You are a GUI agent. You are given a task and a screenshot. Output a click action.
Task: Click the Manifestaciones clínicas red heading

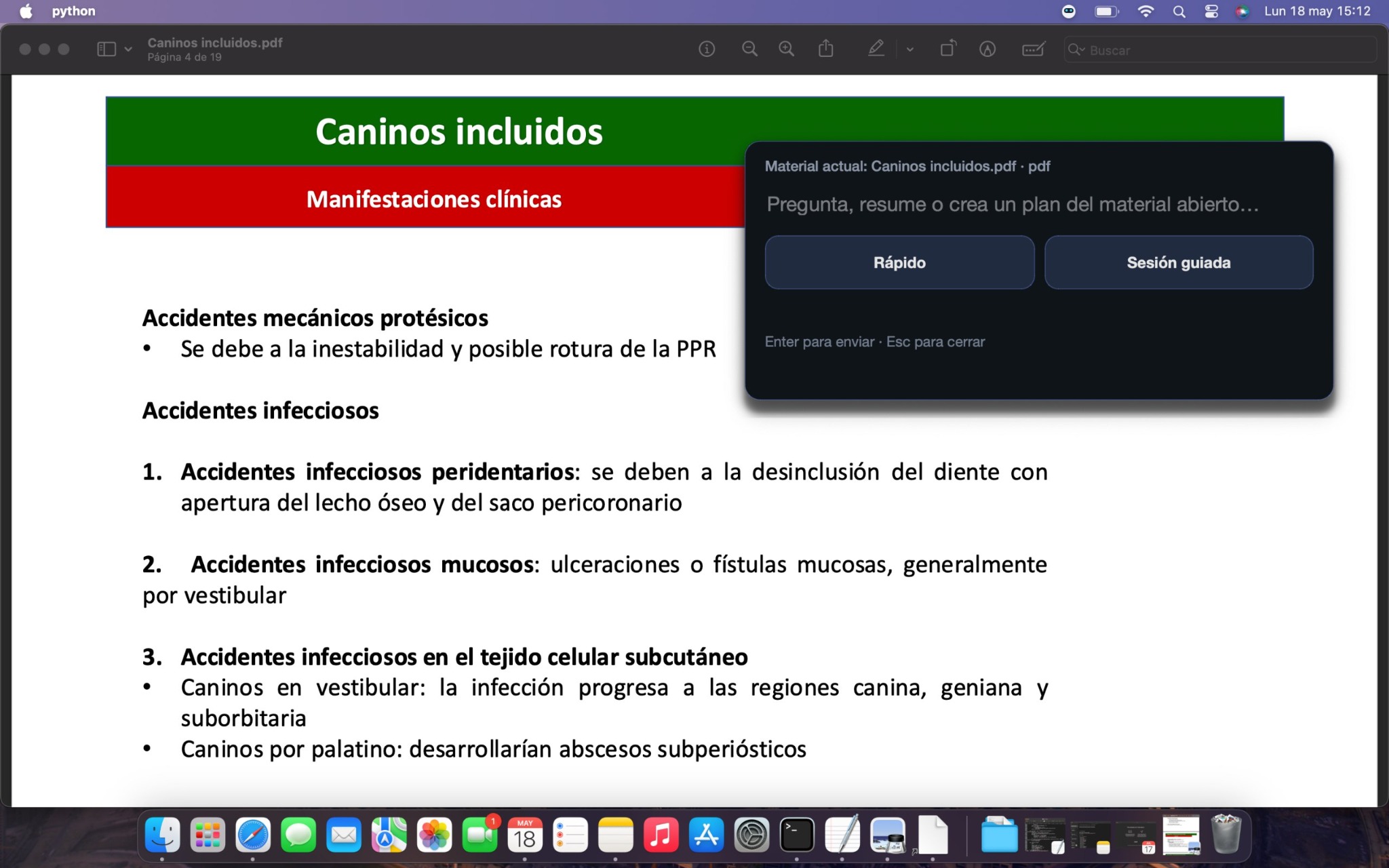click(x=434, y=199)
